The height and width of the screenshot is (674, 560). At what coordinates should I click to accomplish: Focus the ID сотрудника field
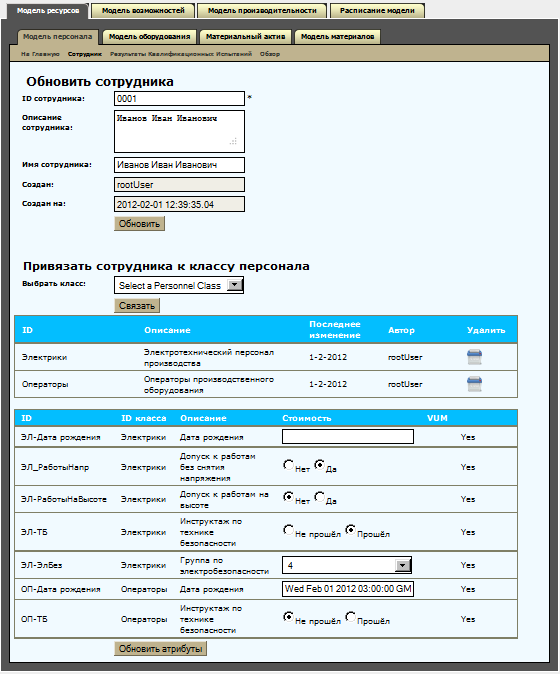(x=179, y=99)
